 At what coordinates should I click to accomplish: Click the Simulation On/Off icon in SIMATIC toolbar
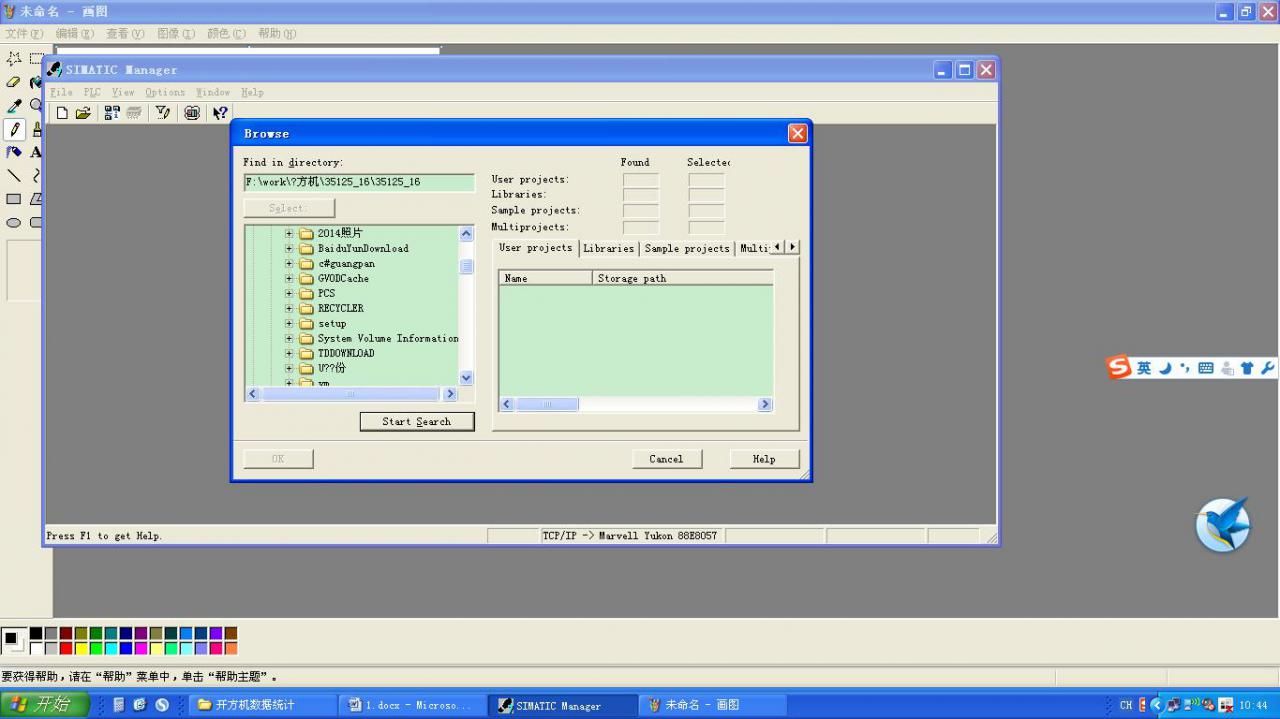(192, 113)
